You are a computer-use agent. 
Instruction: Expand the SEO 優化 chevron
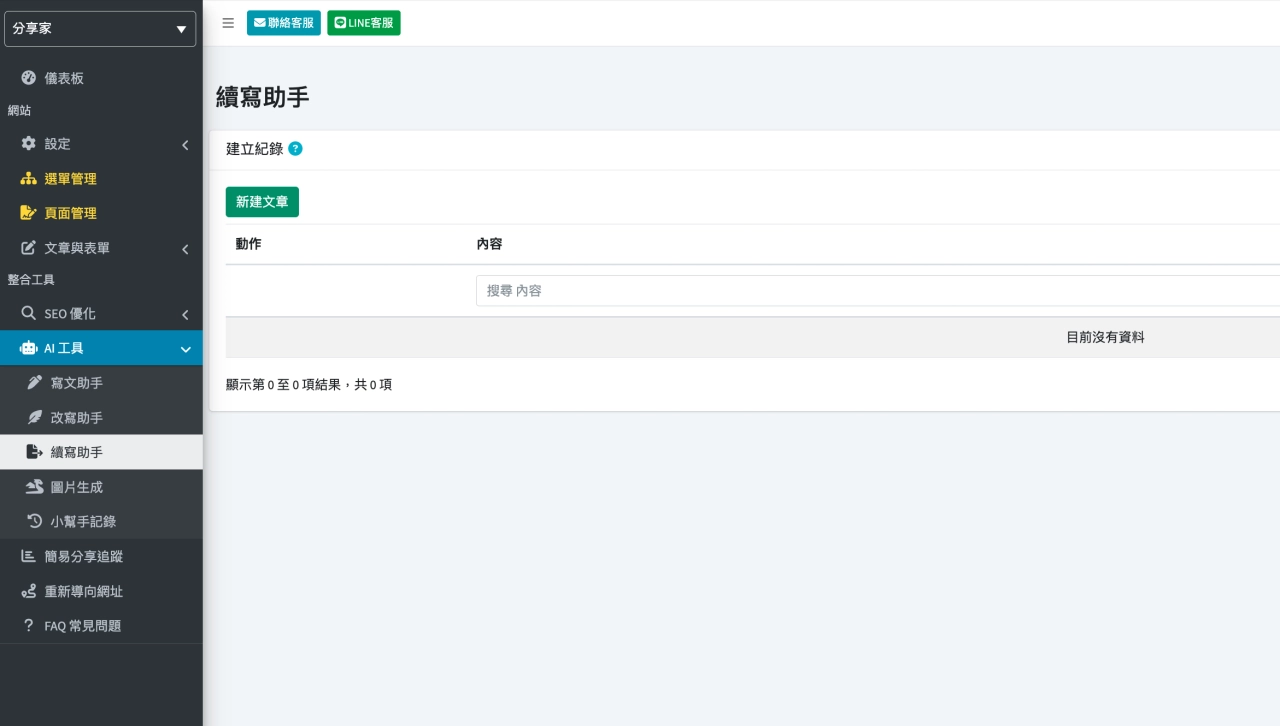click(x=185, y=315)
